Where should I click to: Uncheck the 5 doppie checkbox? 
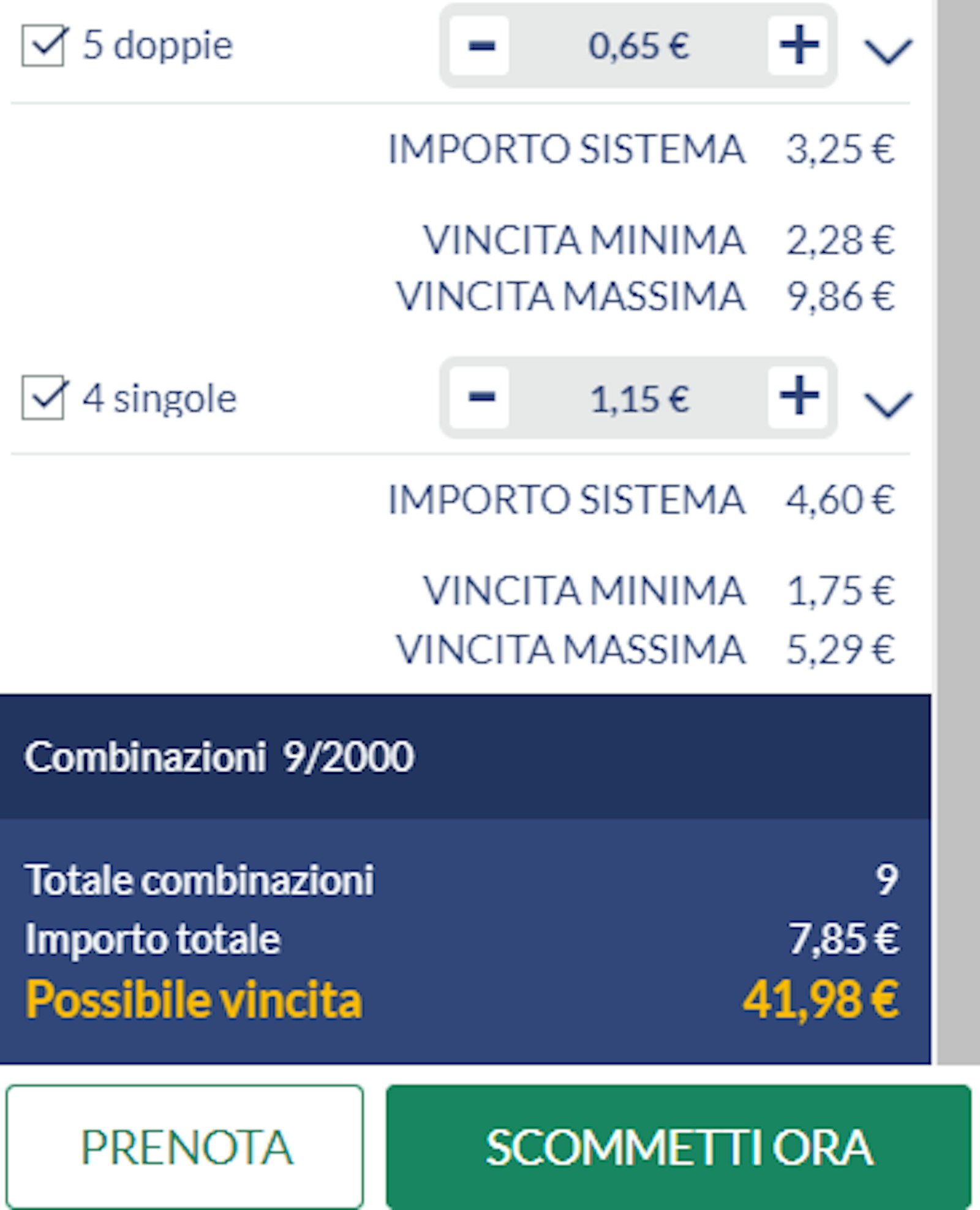tap(43, 46)
